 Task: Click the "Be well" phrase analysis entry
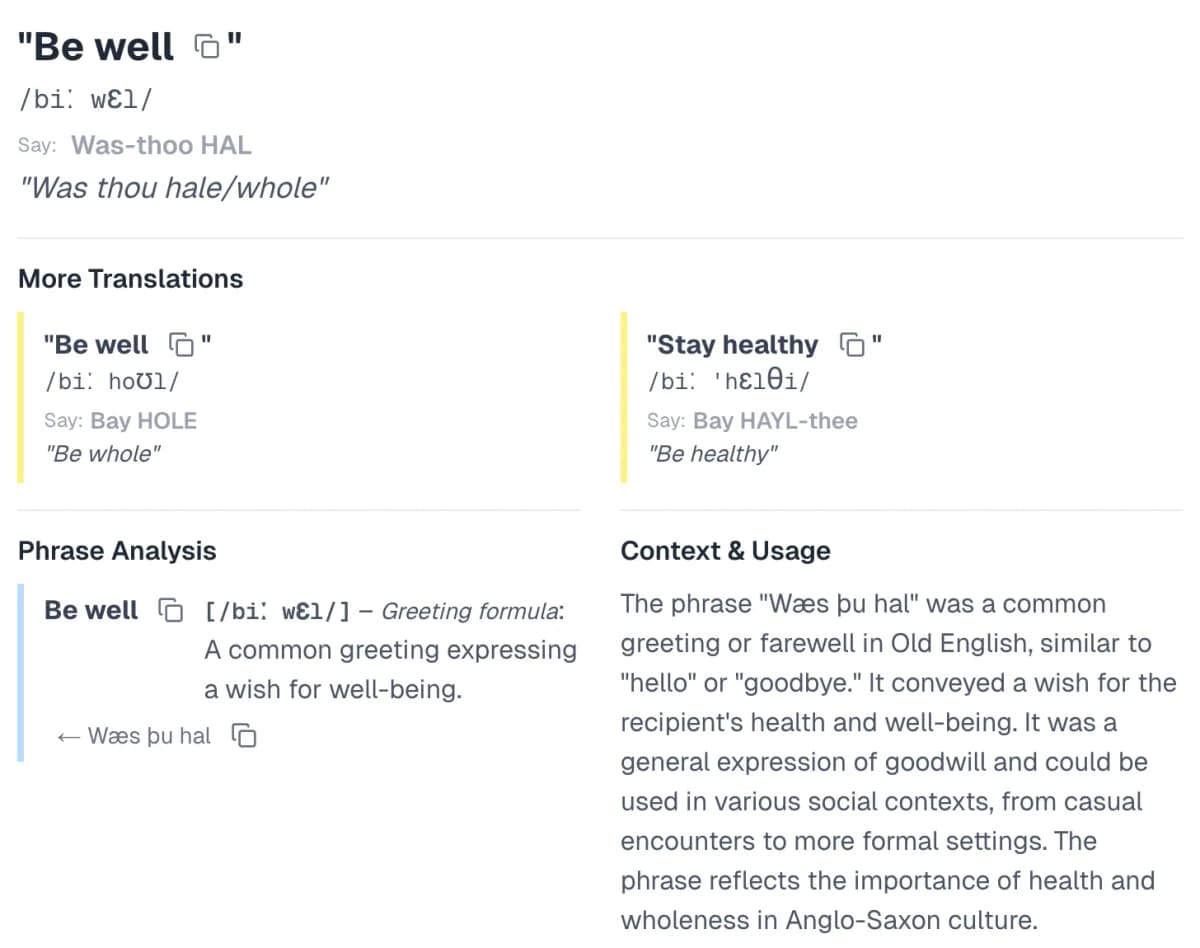[91, 610]
